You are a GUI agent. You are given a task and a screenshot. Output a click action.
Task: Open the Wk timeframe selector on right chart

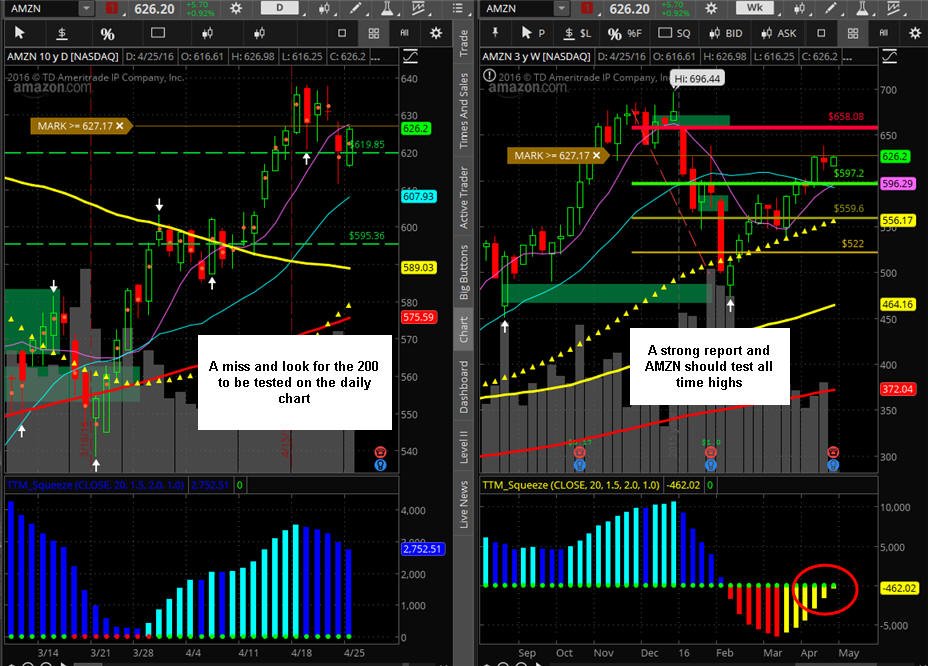[x=755, y=8]
